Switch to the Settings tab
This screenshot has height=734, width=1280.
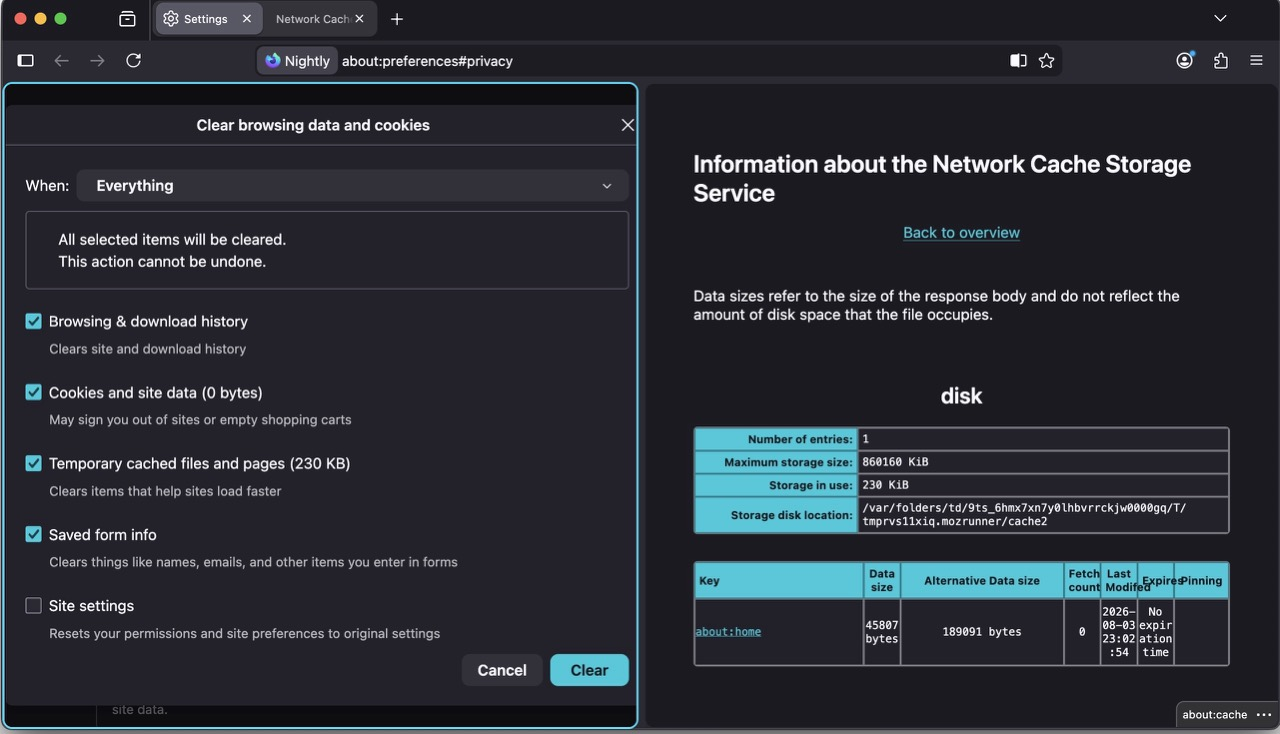[x=209, y=19]
